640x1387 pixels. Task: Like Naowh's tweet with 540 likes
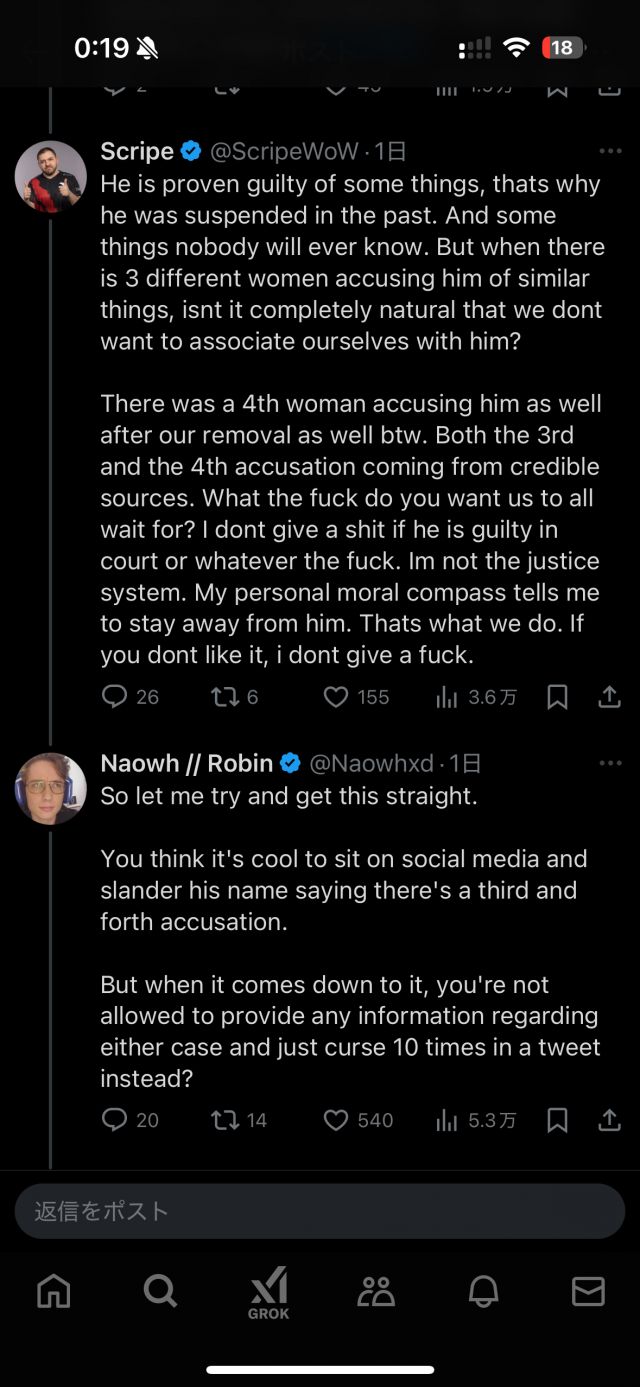pyautogui.click(x=337, y=1120)
